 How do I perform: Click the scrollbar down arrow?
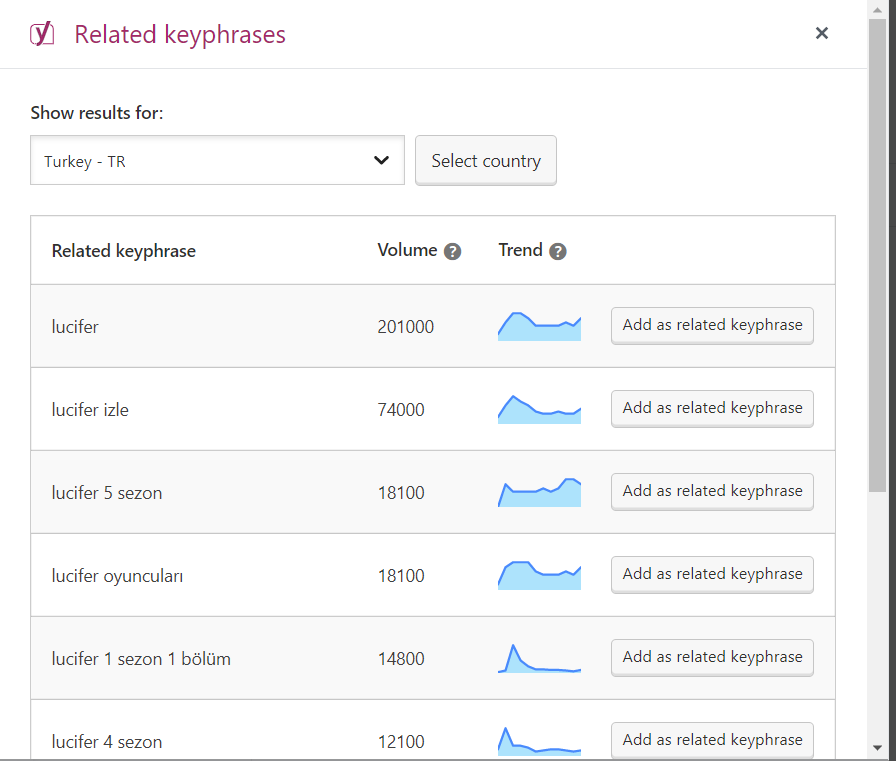tap(877, 747)
